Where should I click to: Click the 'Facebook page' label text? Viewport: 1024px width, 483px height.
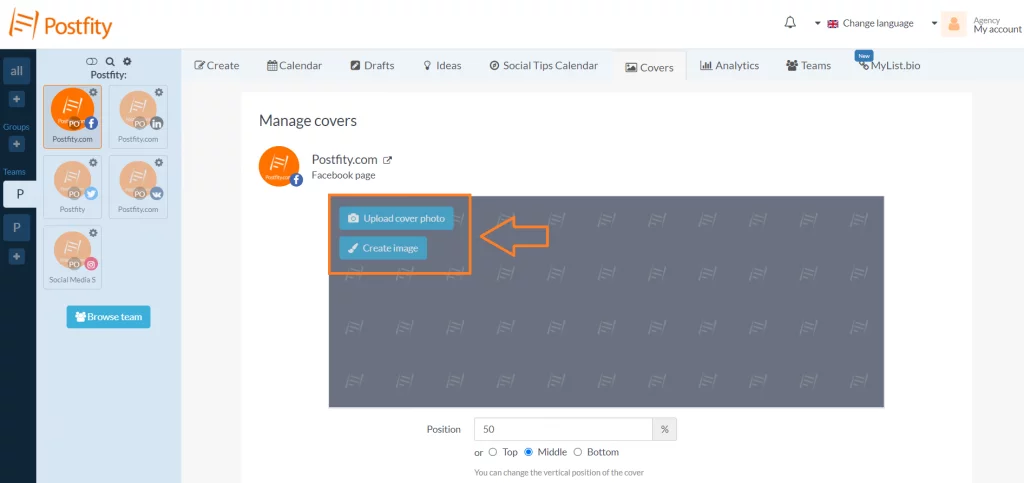pyautogui.click(x=344, y=176)
